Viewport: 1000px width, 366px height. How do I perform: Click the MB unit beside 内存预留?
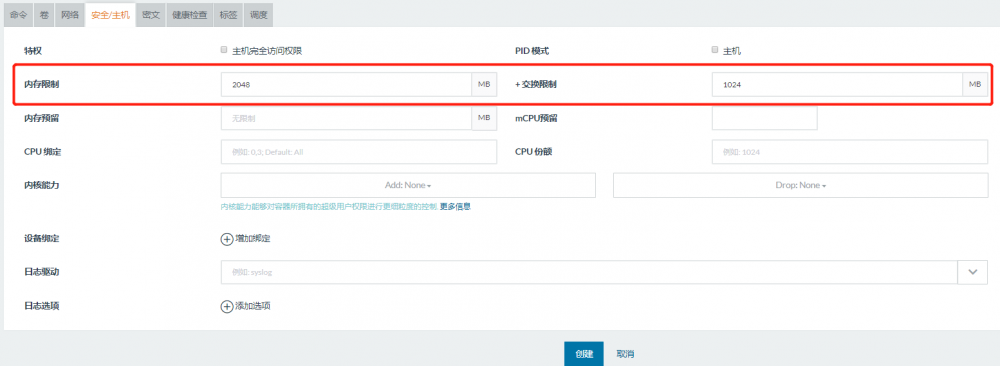(484, 118)
